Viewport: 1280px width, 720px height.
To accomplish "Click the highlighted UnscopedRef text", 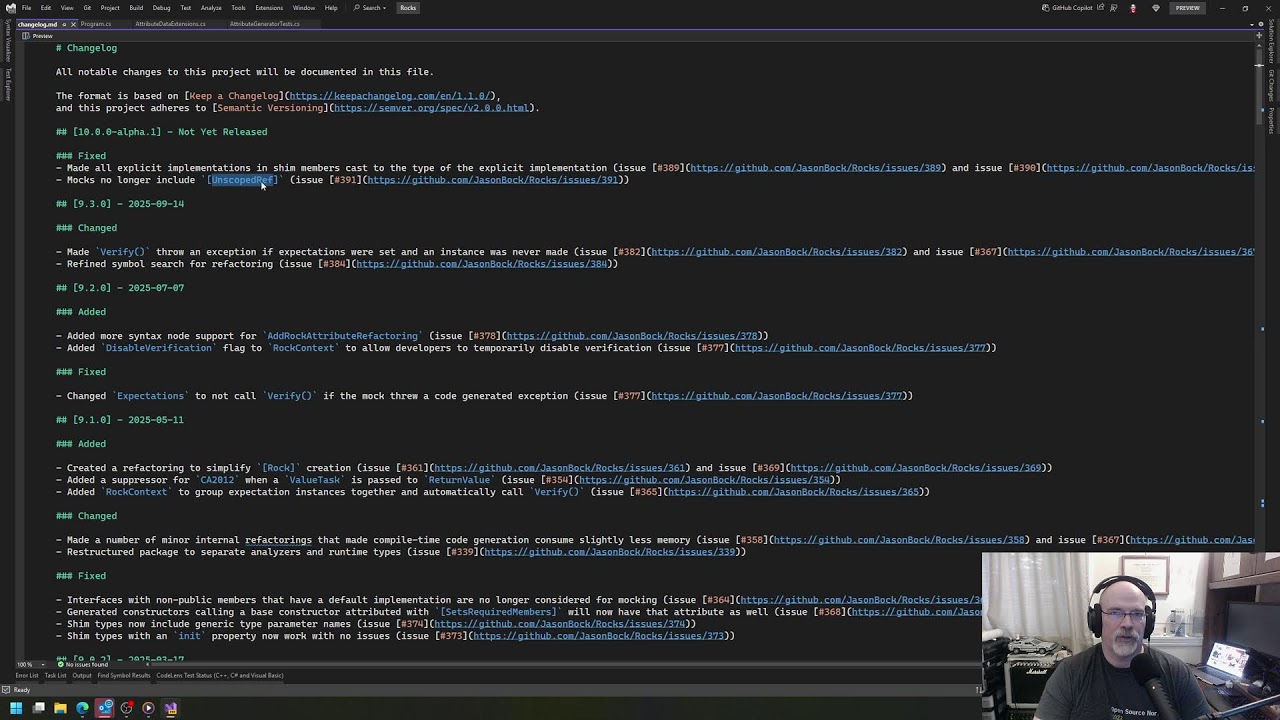I will pyautogui.click(x=242, y=180).
